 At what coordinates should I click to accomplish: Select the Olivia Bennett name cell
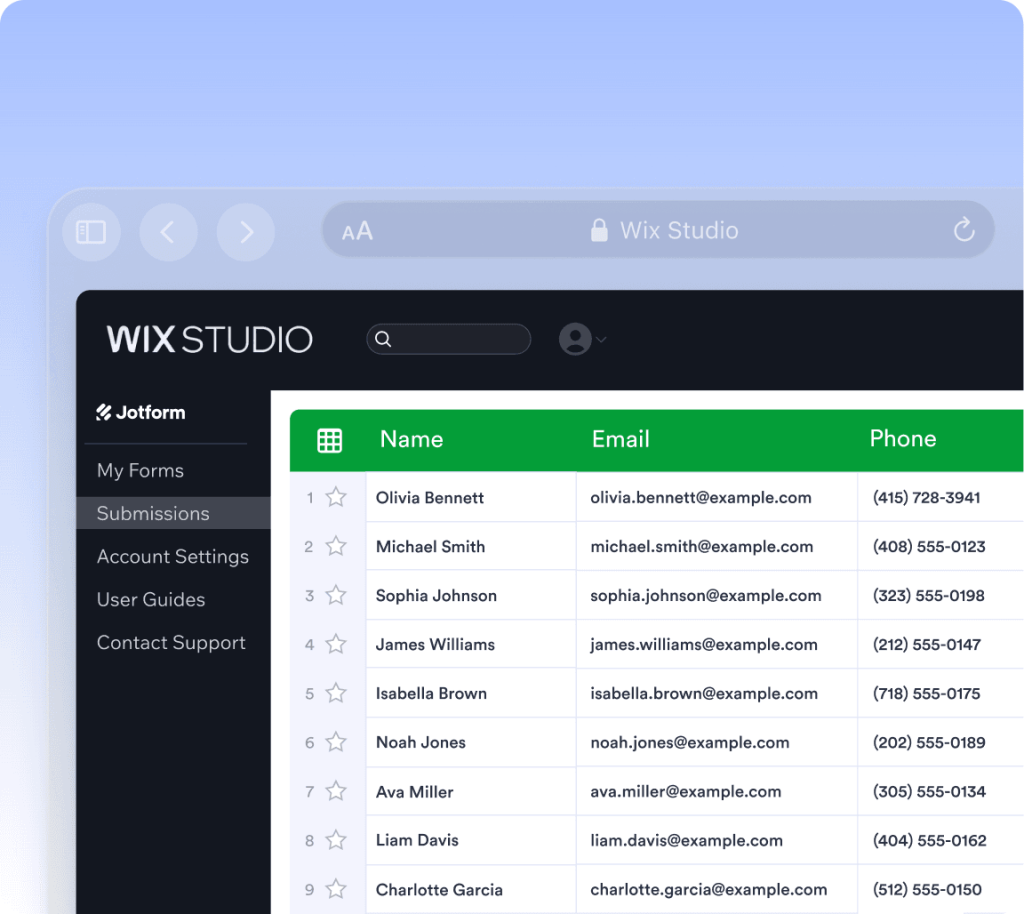(x=471, y=497)
